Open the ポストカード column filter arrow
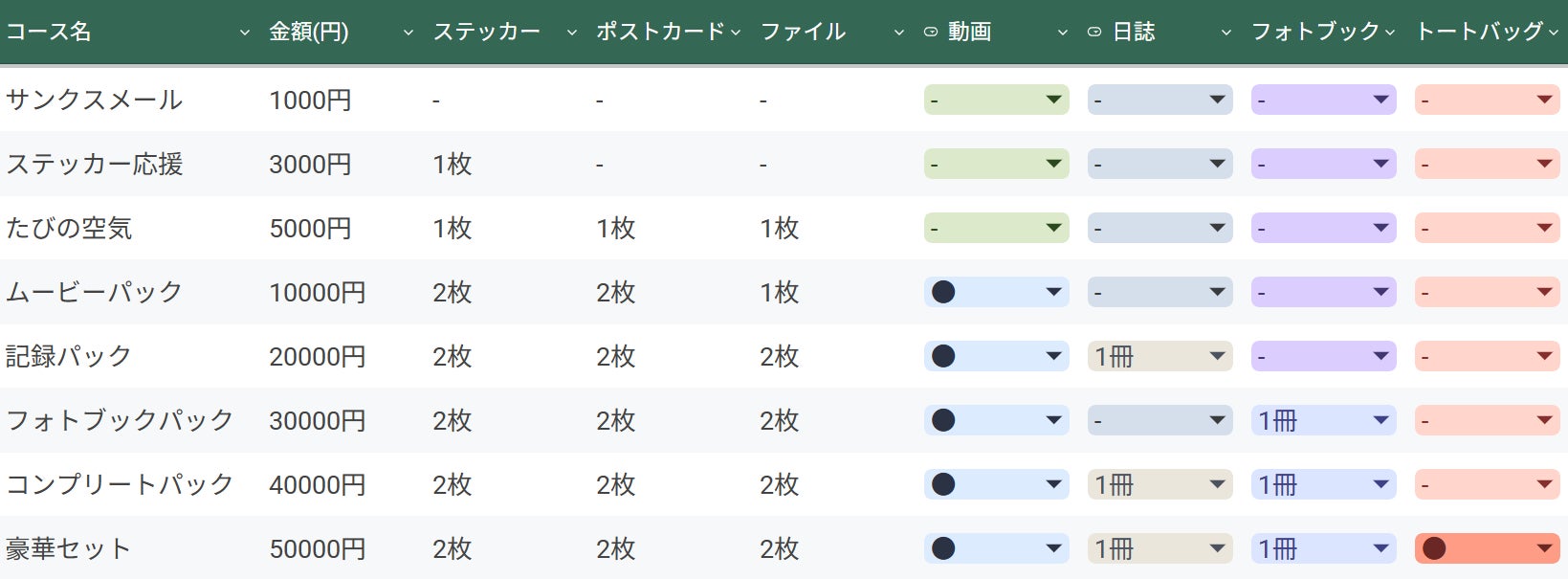This screenshot has height=579, width=1568. 736,33
